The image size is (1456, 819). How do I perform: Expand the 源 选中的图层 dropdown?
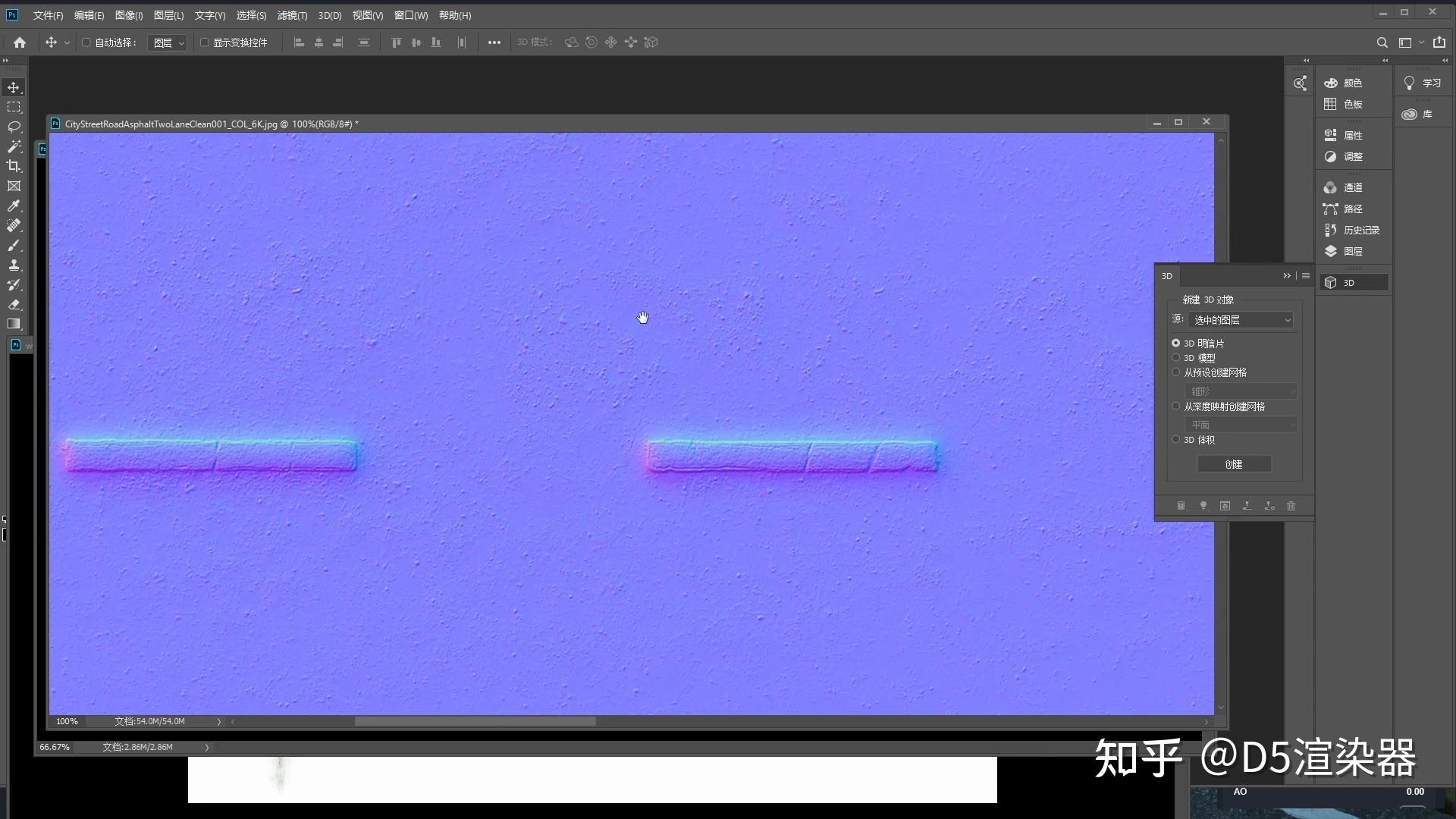tap(1241, 320)
